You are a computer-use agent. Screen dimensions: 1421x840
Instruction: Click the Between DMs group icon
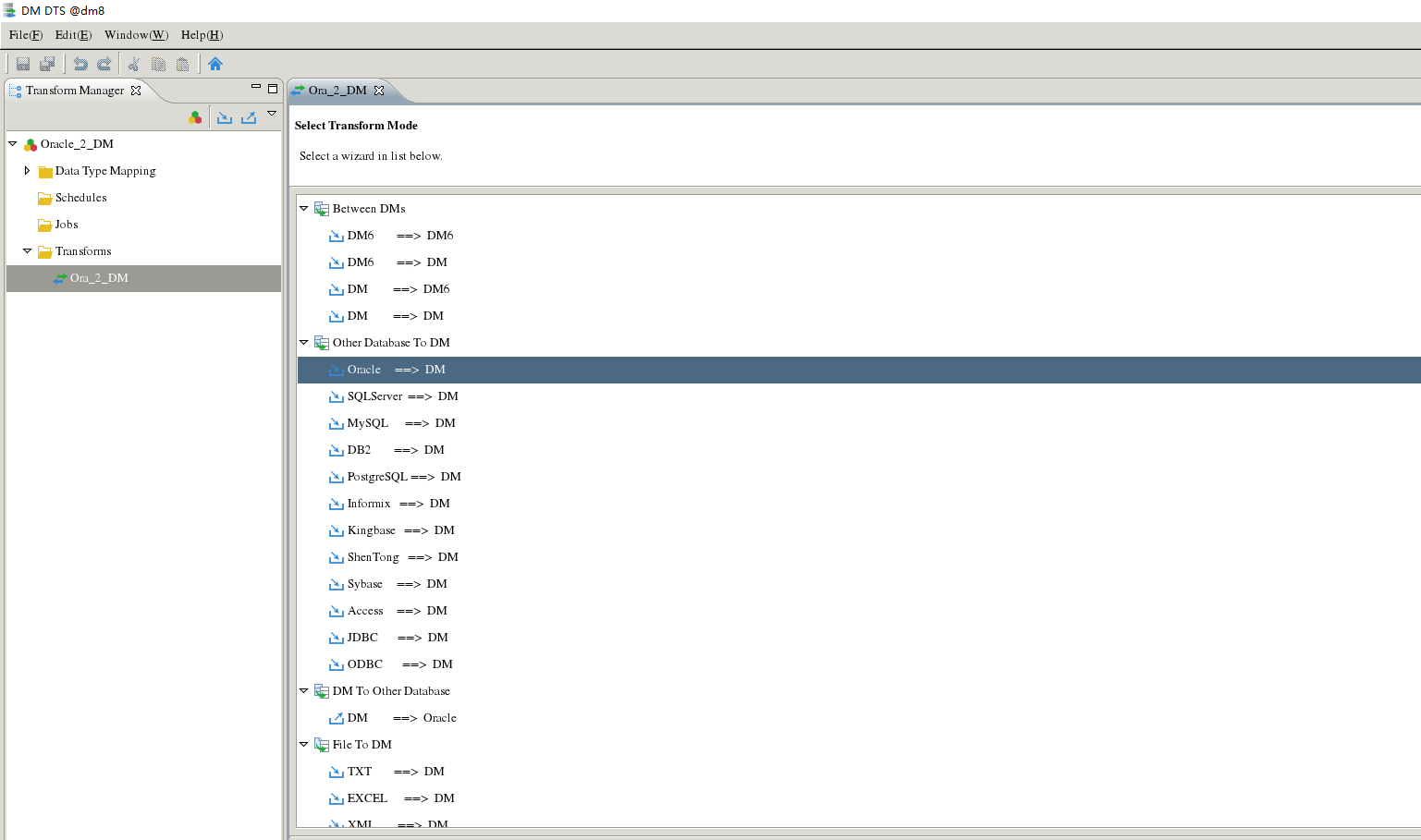point(322,209)
